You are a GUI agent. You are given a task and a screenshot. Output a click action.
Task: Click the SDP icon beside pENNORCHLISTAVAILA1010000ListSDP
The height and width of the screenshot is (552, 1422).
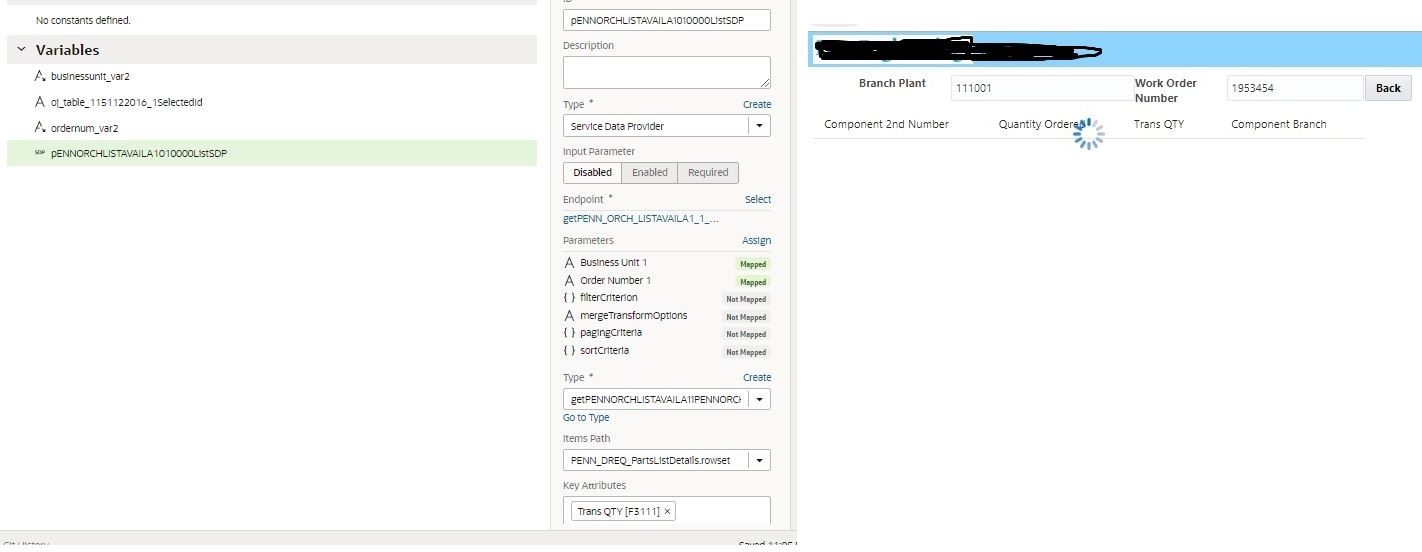[40, 153]
